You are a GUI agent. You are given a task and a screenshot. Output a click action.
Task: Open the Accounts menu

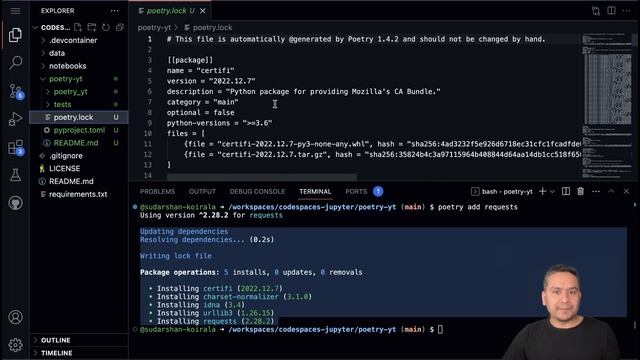coord(16,317)
